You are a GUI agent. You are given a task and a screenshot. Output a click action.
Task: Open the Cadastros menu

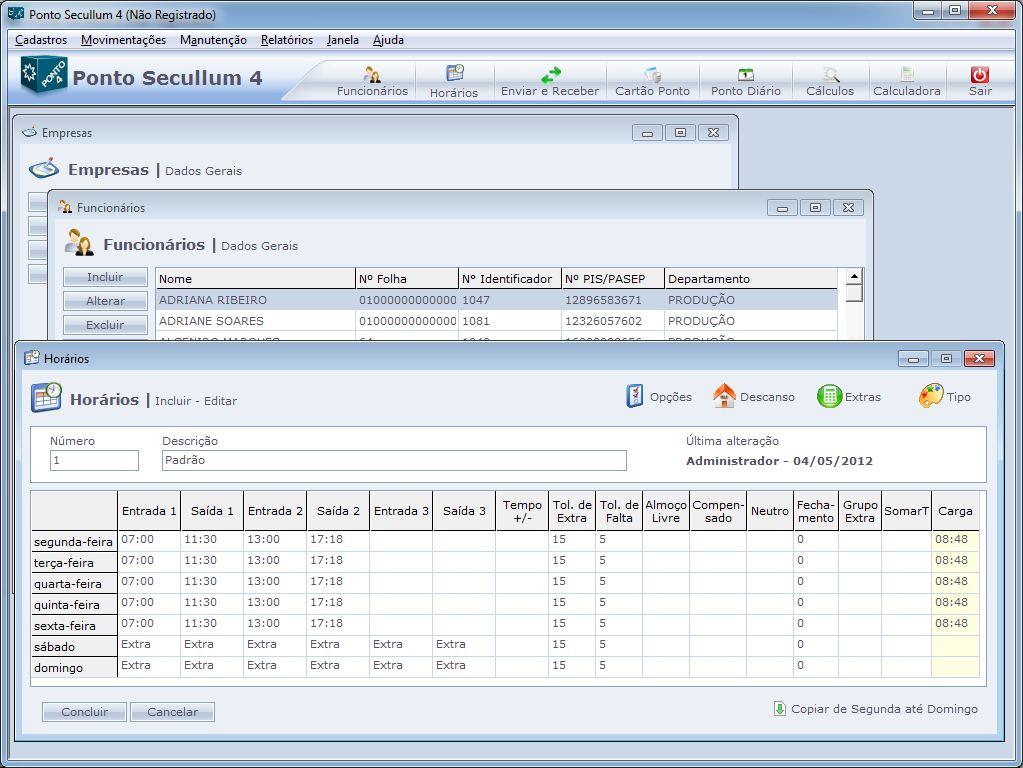click(x=40, y=40)
